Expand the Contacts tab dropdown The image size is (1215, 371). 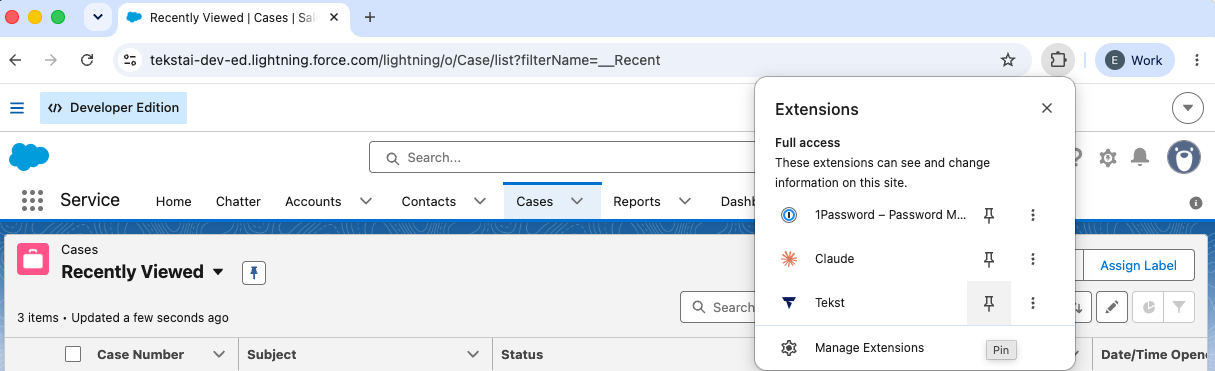pyautogui.click(x=480, y=201)
